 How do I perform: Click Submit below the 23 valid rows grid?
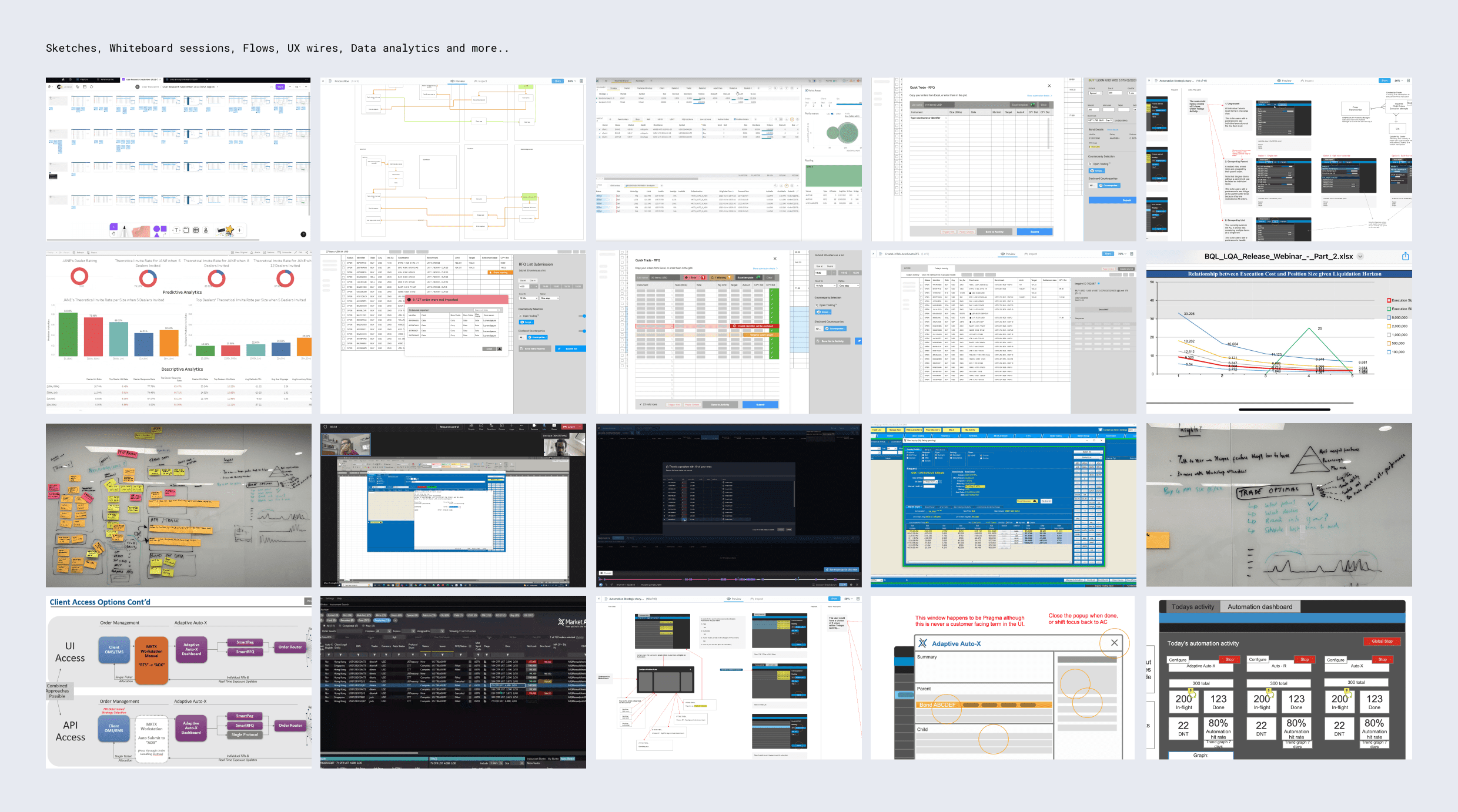[x=760, y=405]
